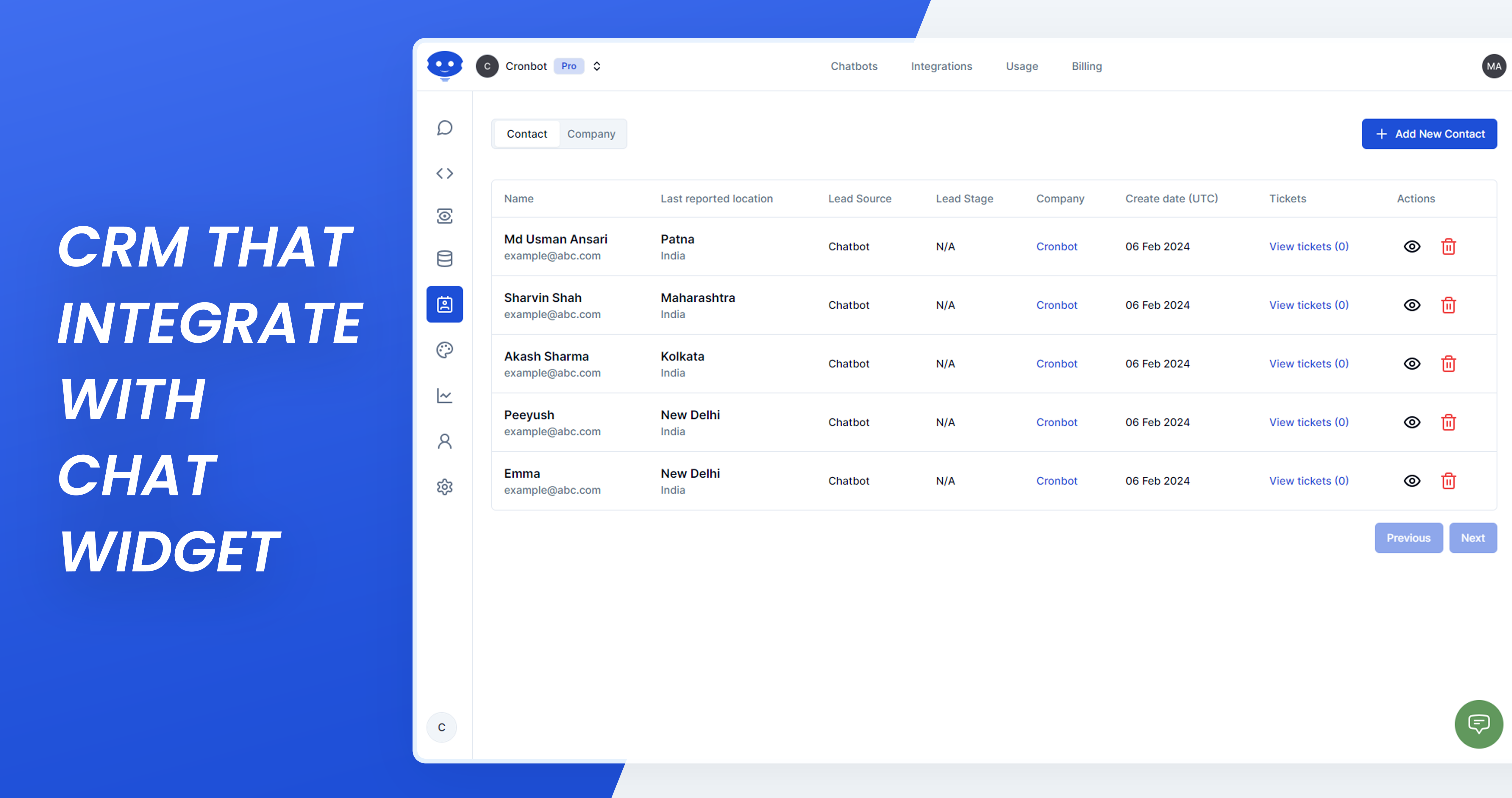Image resolution: width=1512 pixels, height=798 pixels.
Task: Open the database sources sidebar icon
Action: point(444,258)
